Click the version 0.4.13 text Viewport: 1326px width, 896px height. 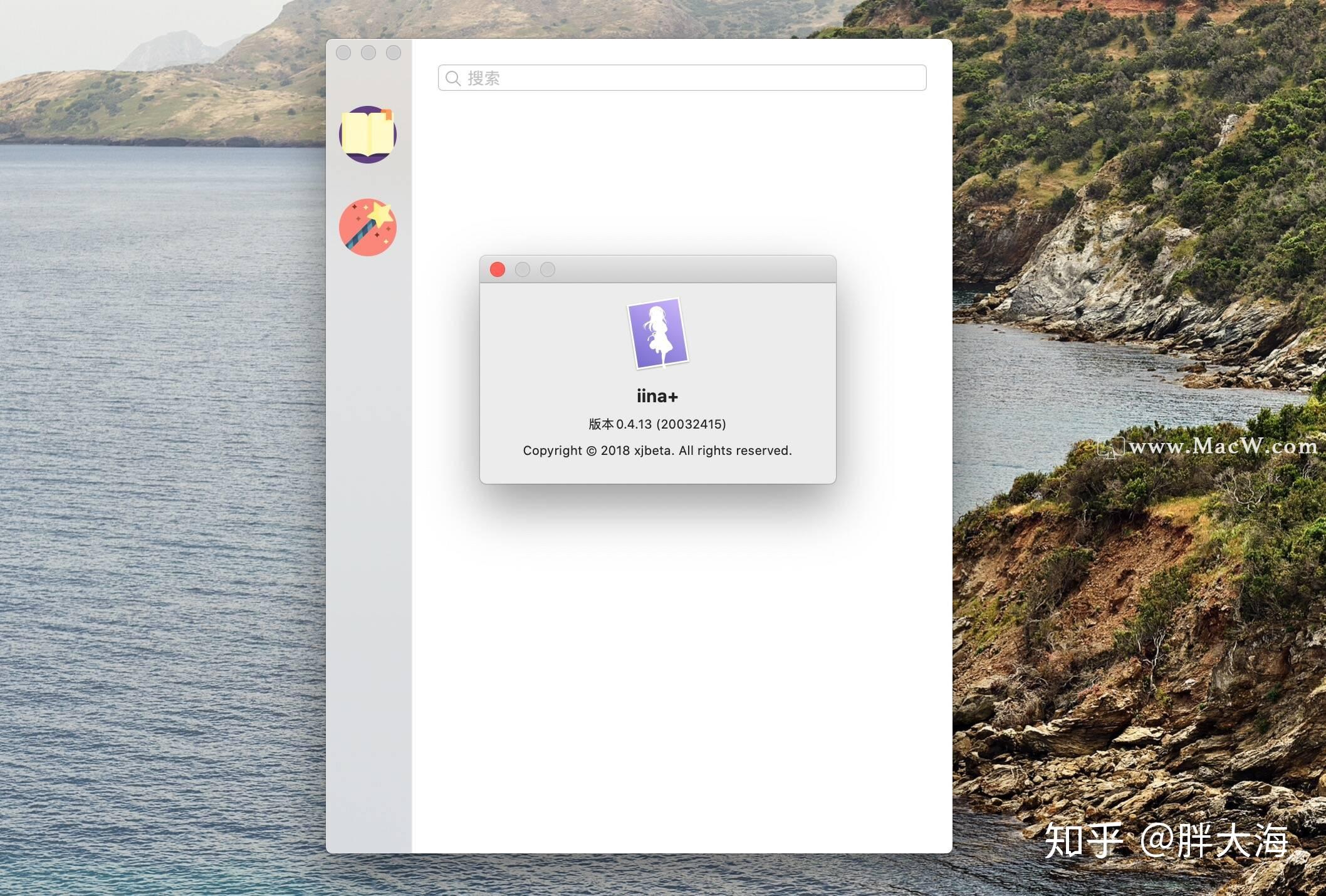point(657,424)
